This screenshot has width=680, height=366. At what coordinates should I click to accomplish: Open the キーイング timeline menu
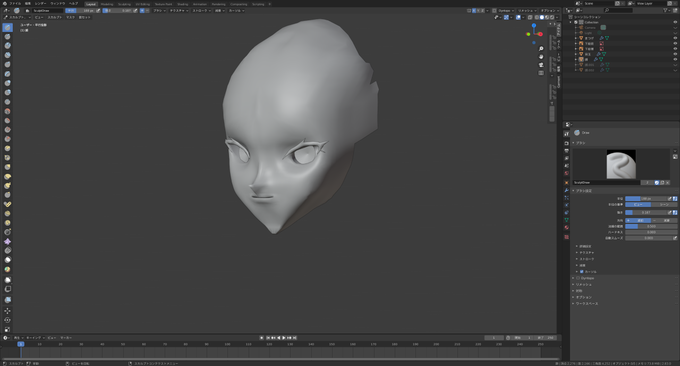coord(35,338)
